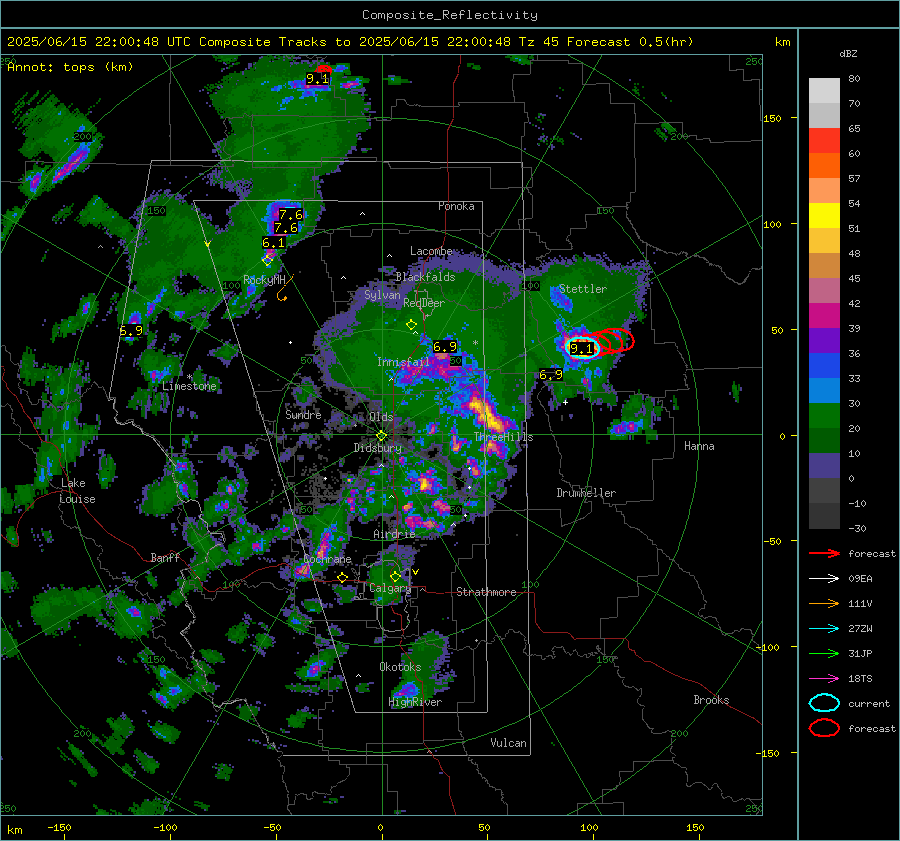Click the RedDeer city label

coord(424,303)
